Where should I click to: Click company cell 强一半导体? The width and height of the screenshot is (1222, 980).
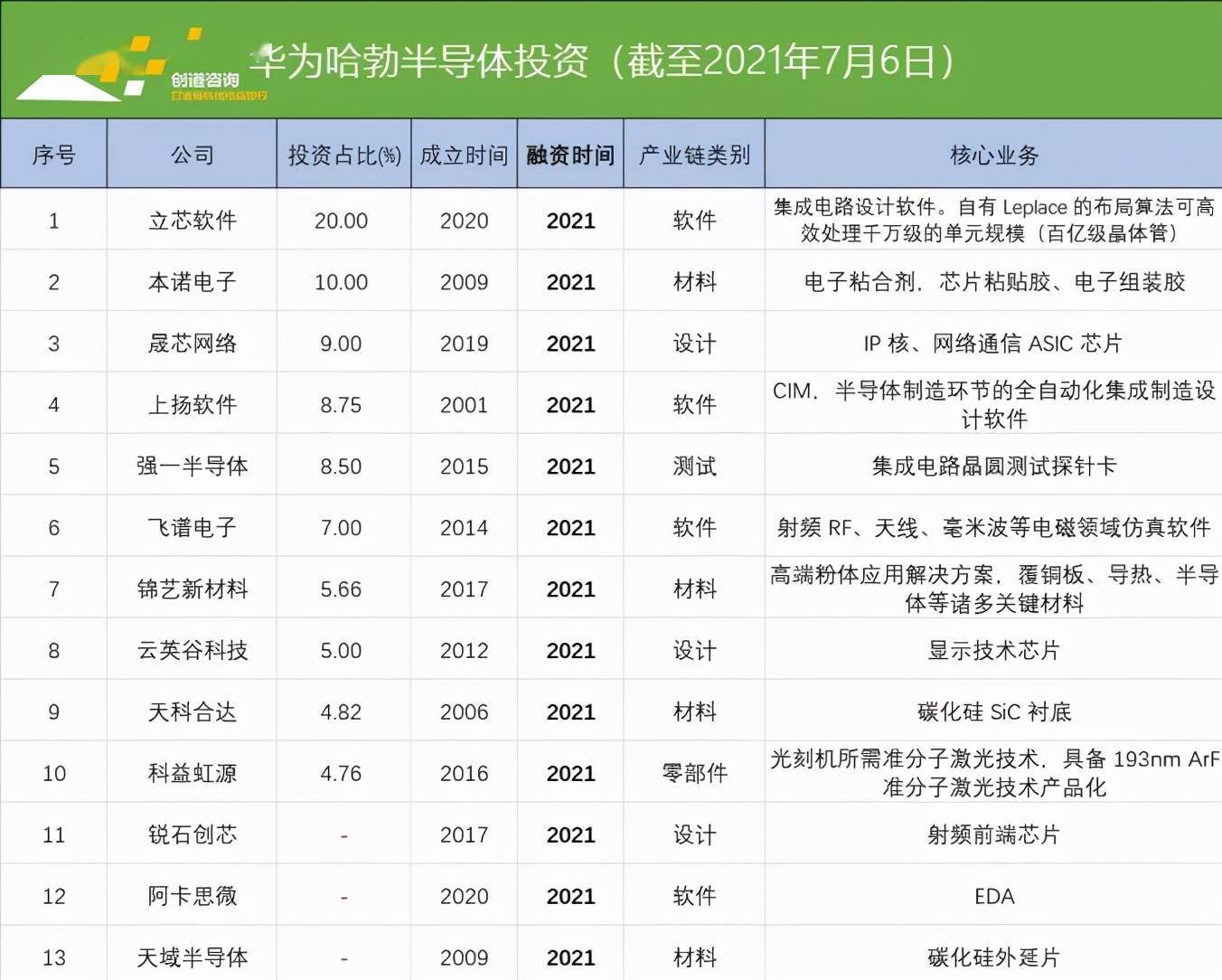(x=192, y=466)
